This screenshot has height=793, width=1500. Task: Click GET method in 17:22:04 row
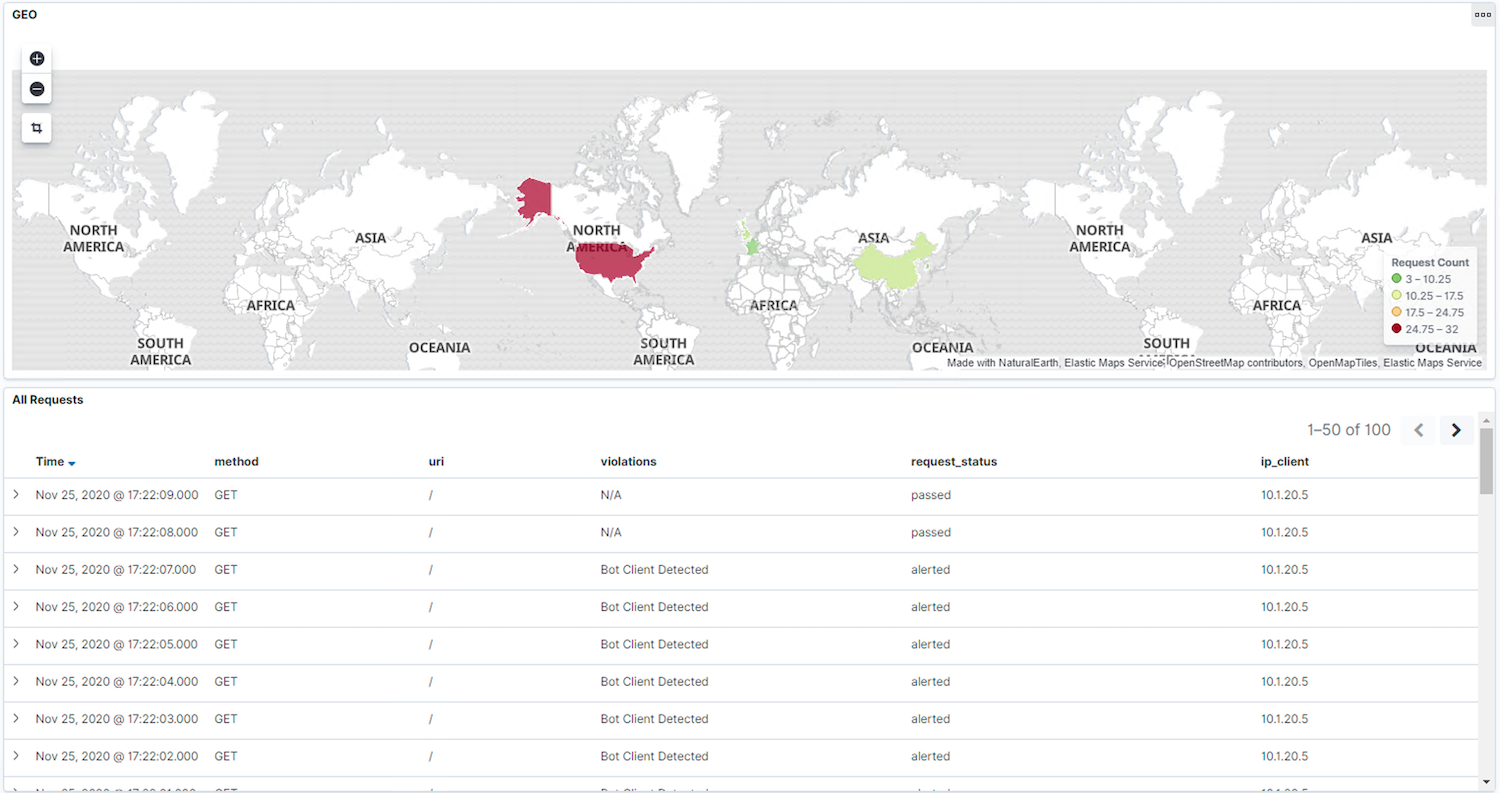point(226,682)
